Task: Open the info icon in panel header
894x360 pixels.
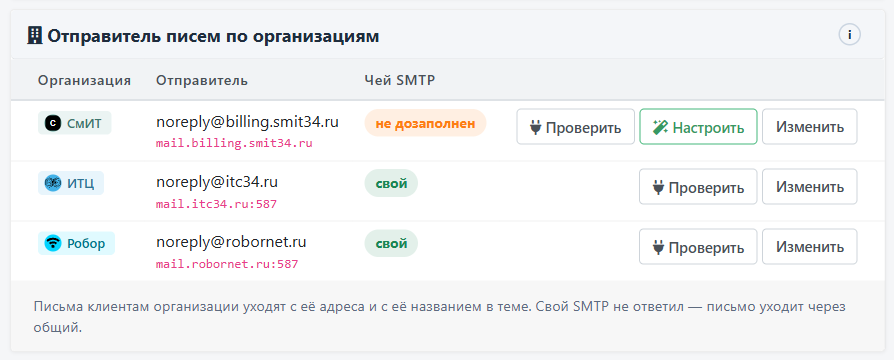Action: tap(849, 35)
